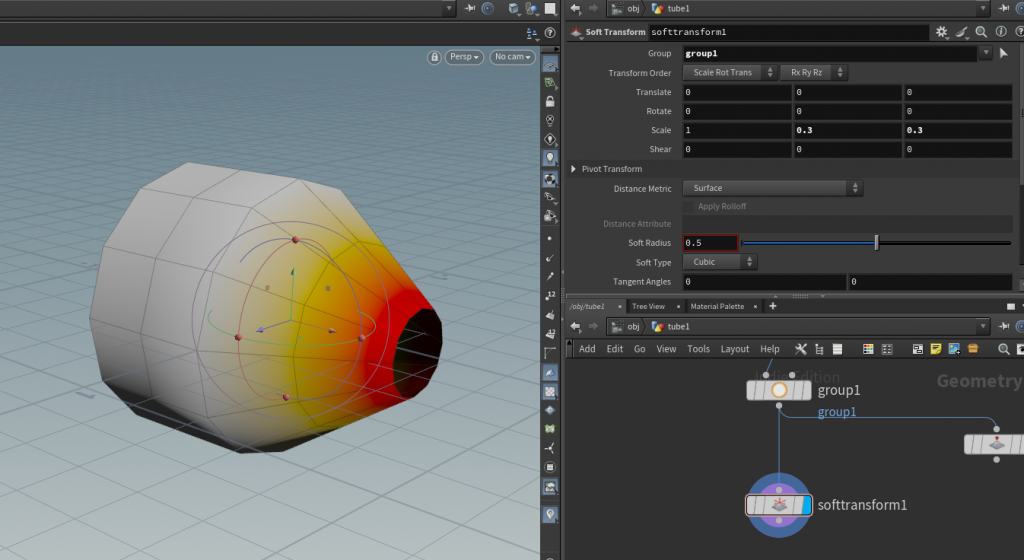
Task: Click the Soft Radius slider handle
Action: (x=877, y=242)
